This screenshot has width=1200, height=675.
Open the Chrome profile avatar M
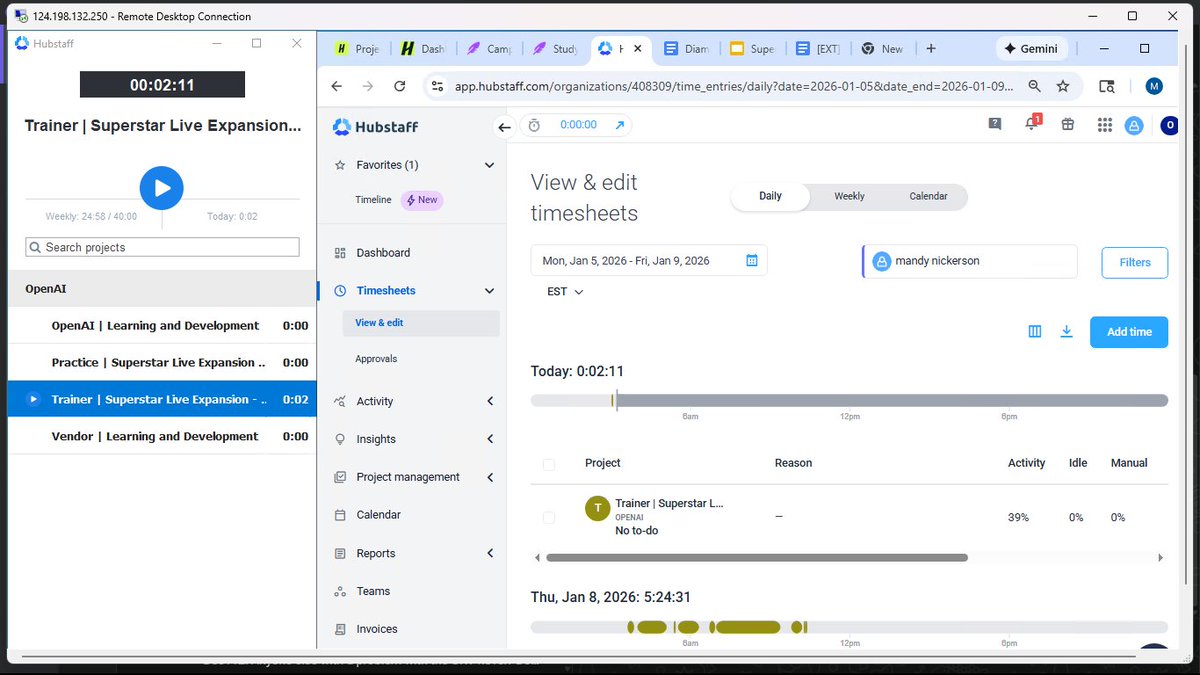coord(1154,87)
